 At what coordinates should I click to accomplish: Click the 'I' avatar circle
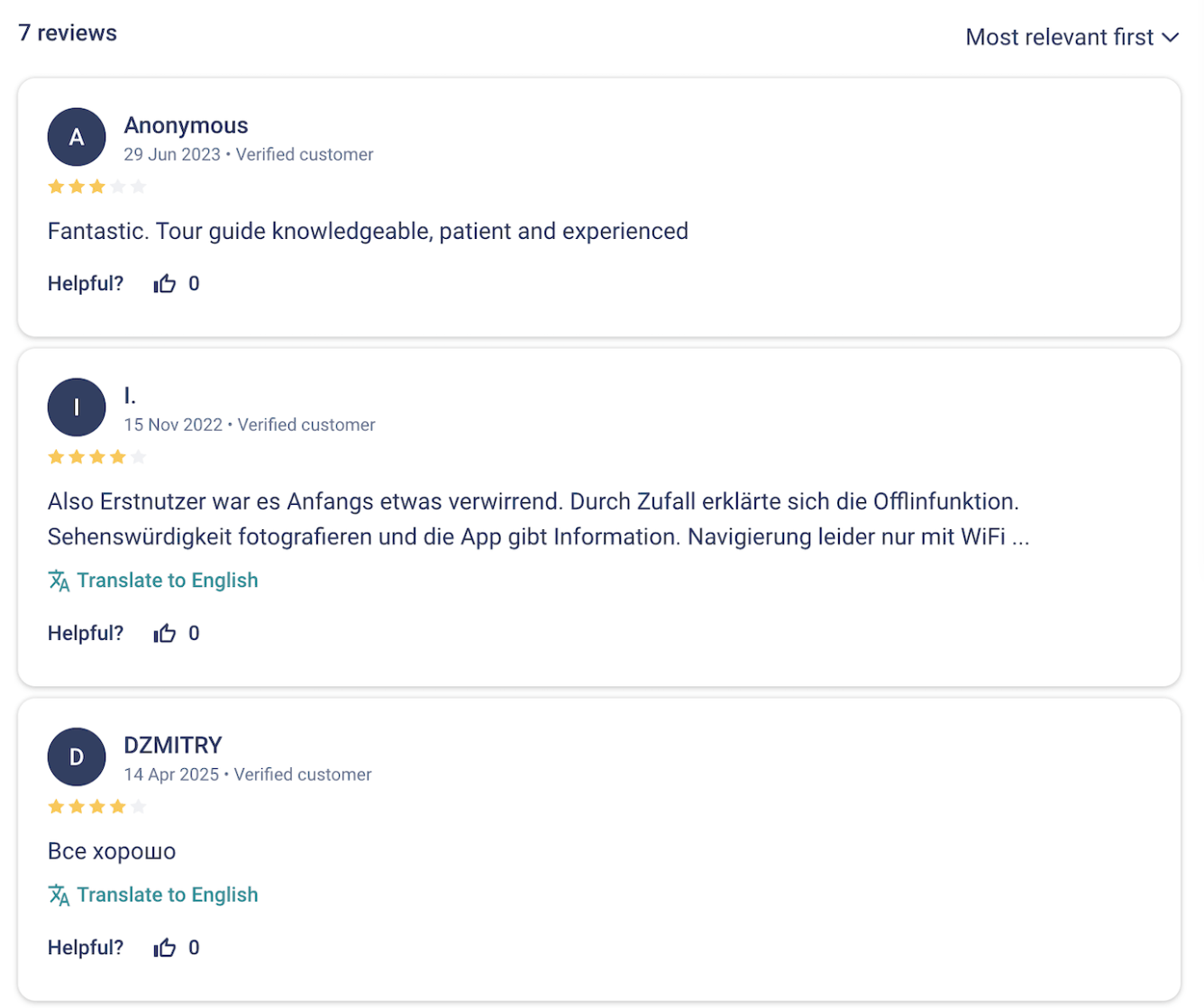tap(77, 408)
